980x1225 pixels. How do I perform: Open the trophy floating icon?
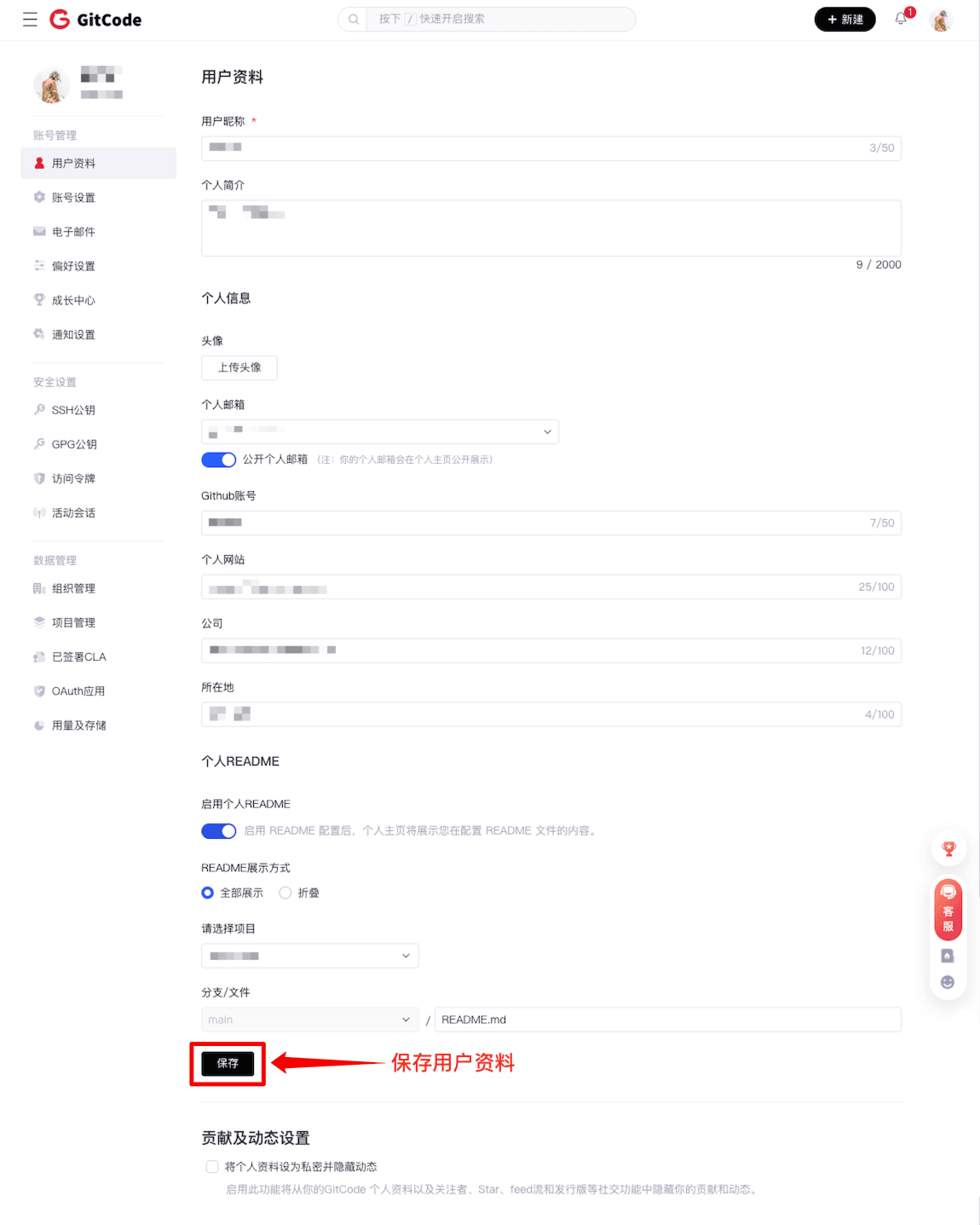948,849
